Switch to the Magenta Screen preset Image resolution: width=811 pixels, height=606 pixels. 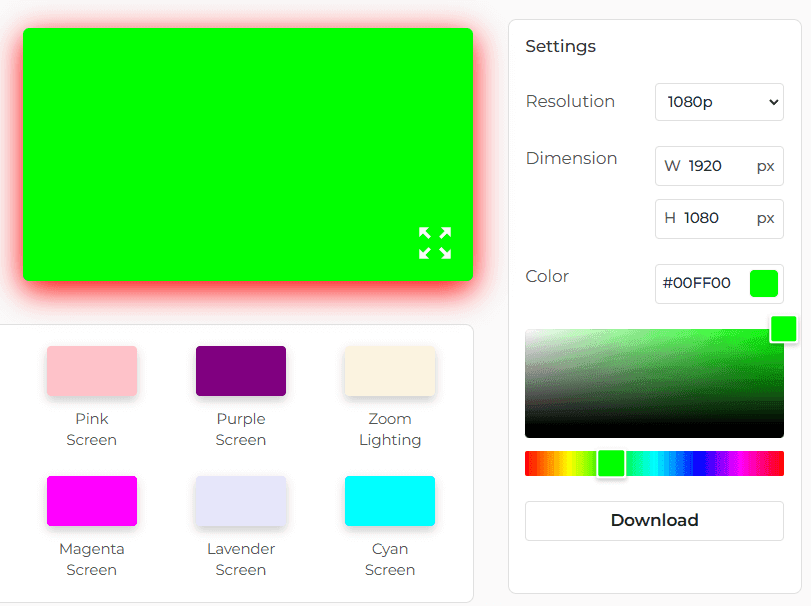[x=91, y=501]
